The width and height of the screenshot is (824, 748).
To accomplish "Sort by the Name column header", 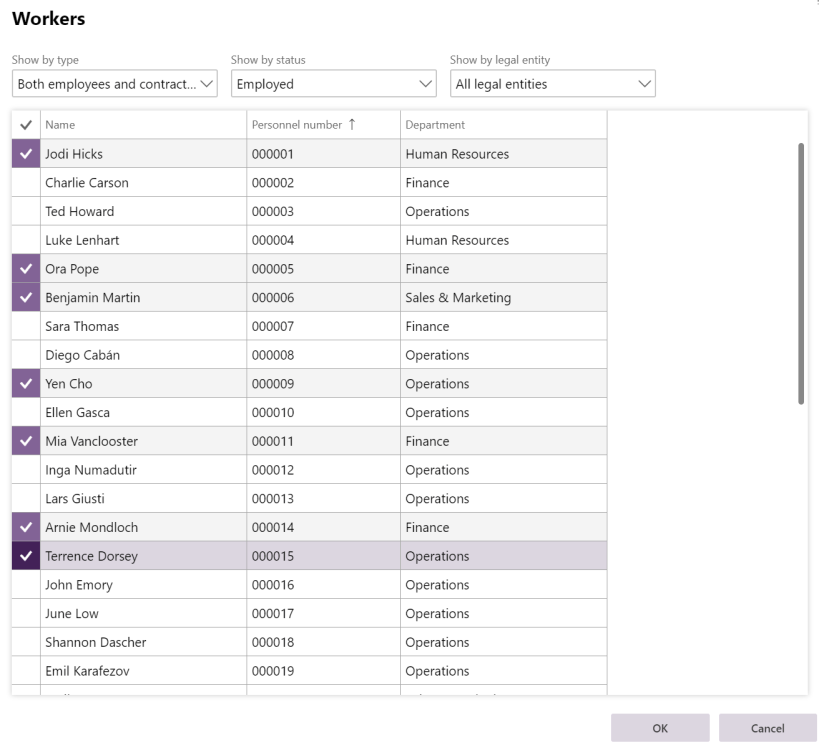I will (60, 125).
